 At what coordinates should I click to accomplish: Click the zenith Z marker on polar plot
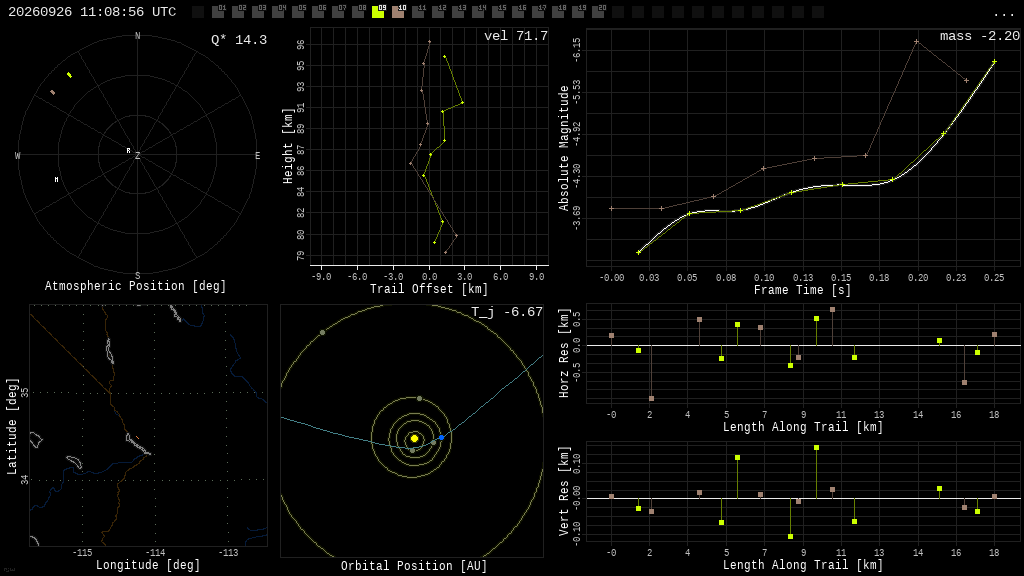[137, 155]
